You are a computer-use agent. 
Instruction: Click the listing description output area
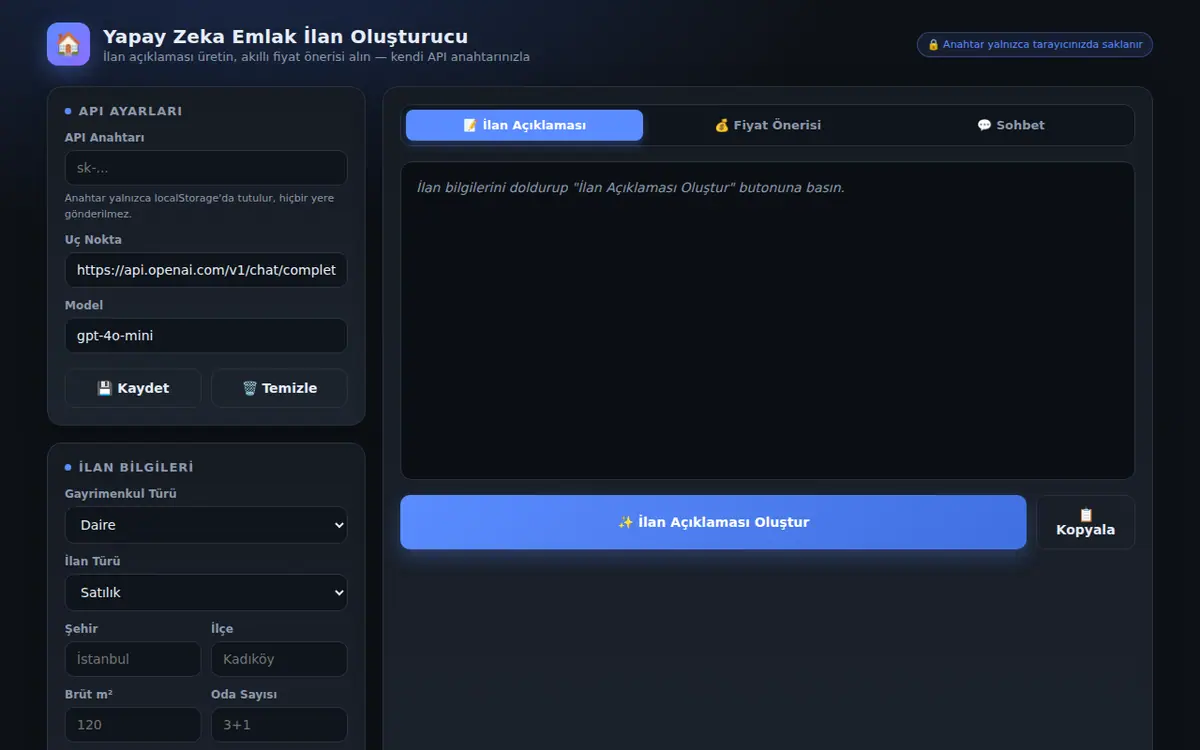tap(768, 321)
